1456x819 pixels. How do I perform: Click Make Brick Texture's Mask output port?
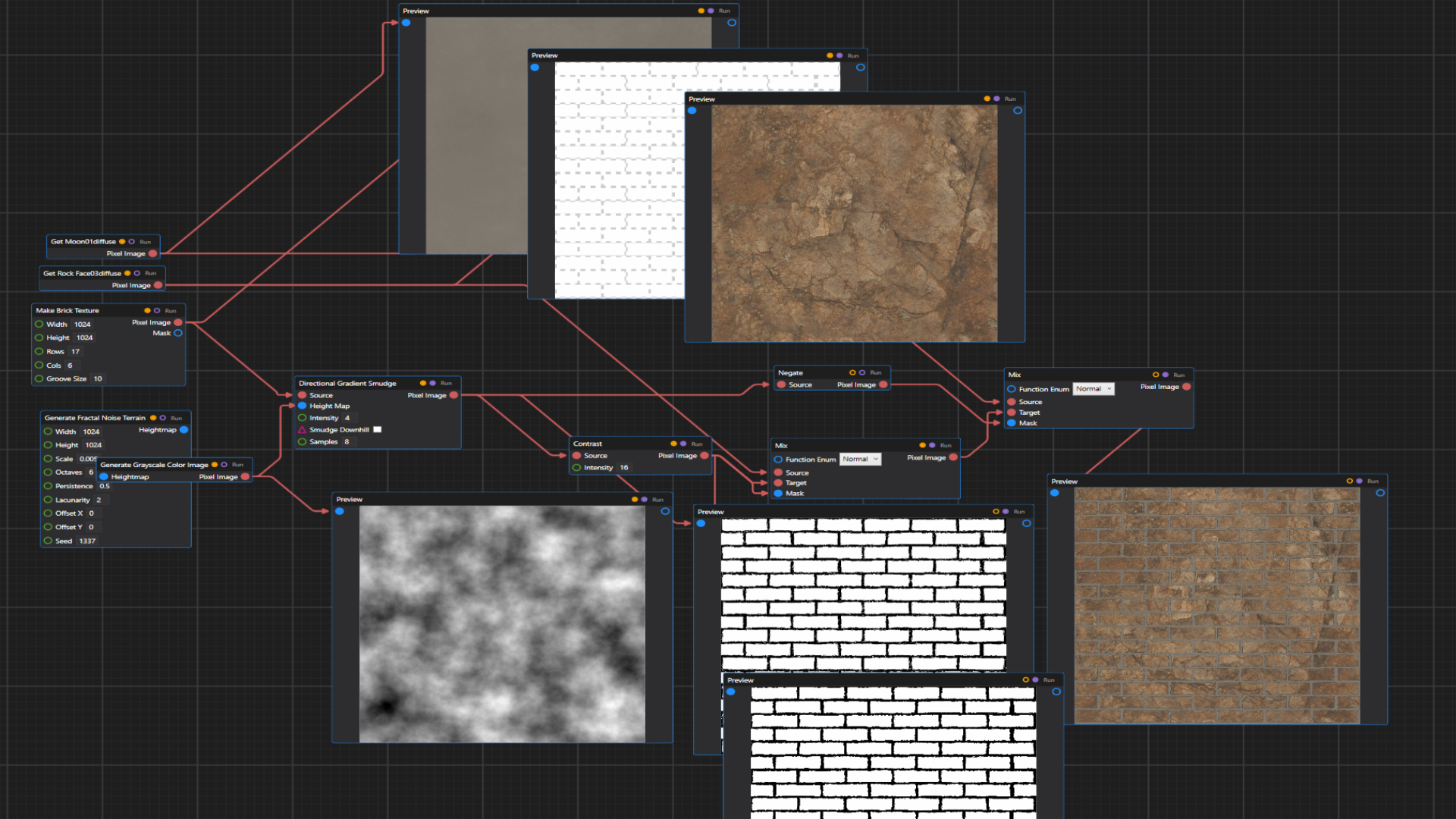178,334
